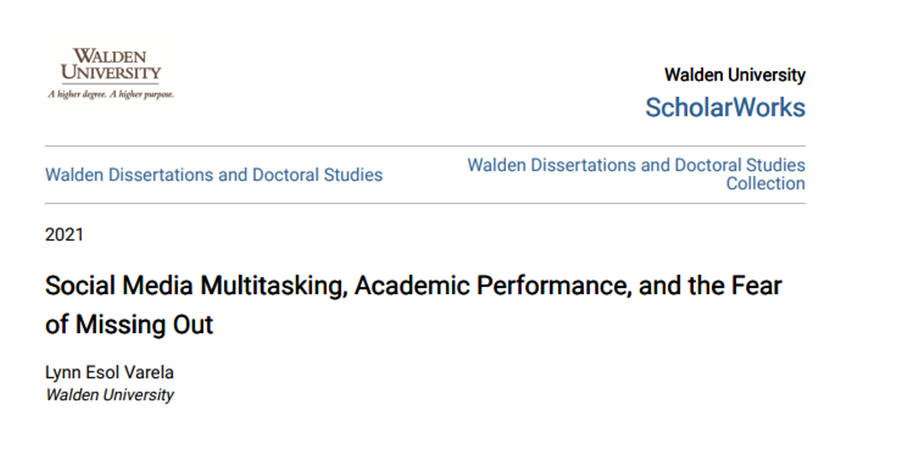Click the word 'Collection' in right link
Screen dimensions: 908x456
click(766, 184)
